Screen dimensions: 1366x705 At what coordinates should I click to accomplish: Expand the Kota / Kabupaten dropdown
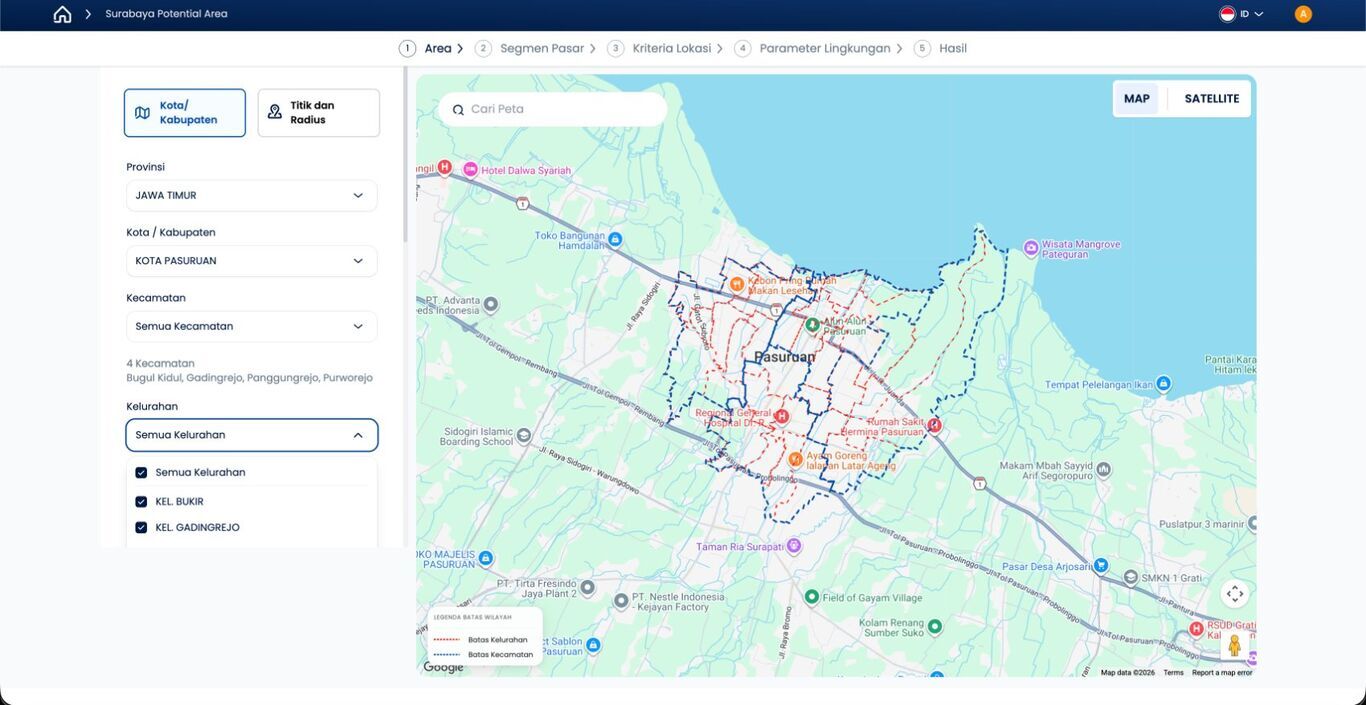pyautogui.click(x=252, y=261)
